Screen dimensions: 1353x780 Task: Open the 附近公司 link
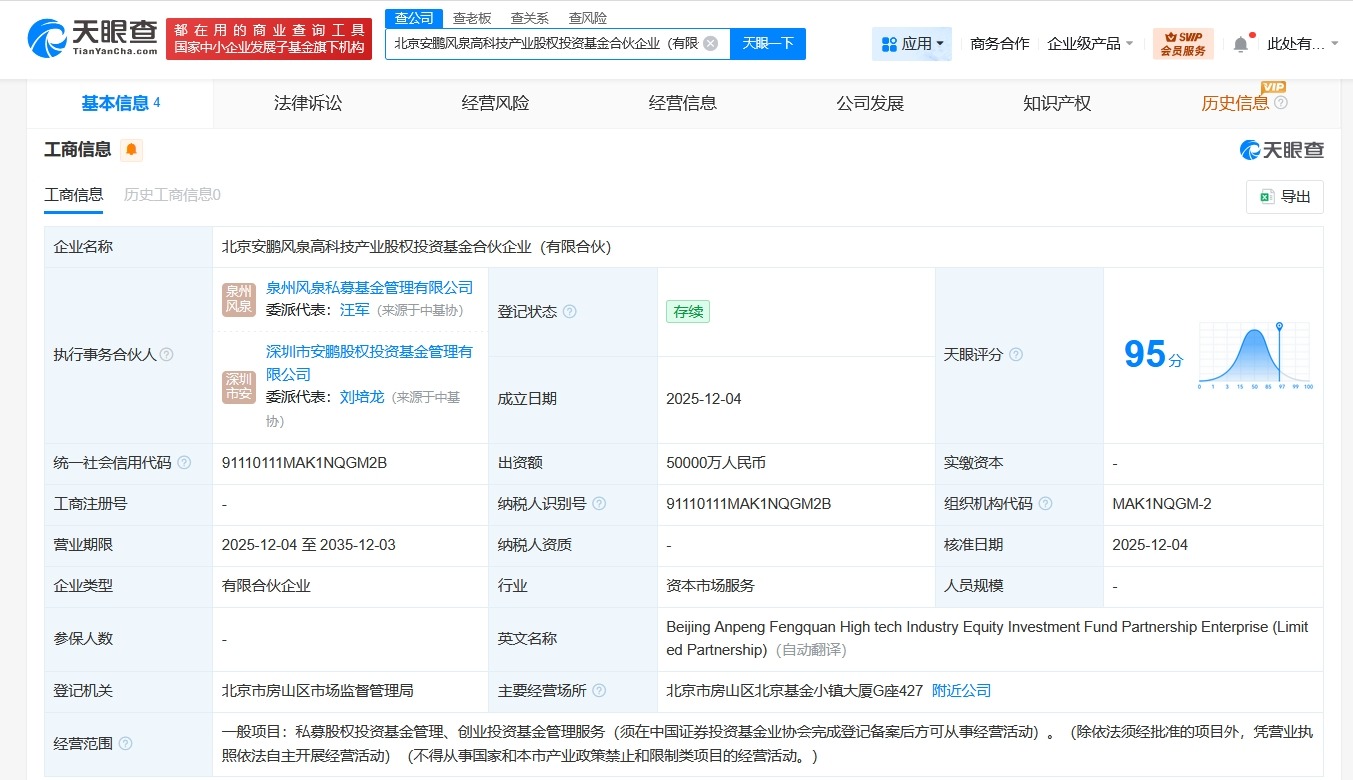tap(961, 690)
